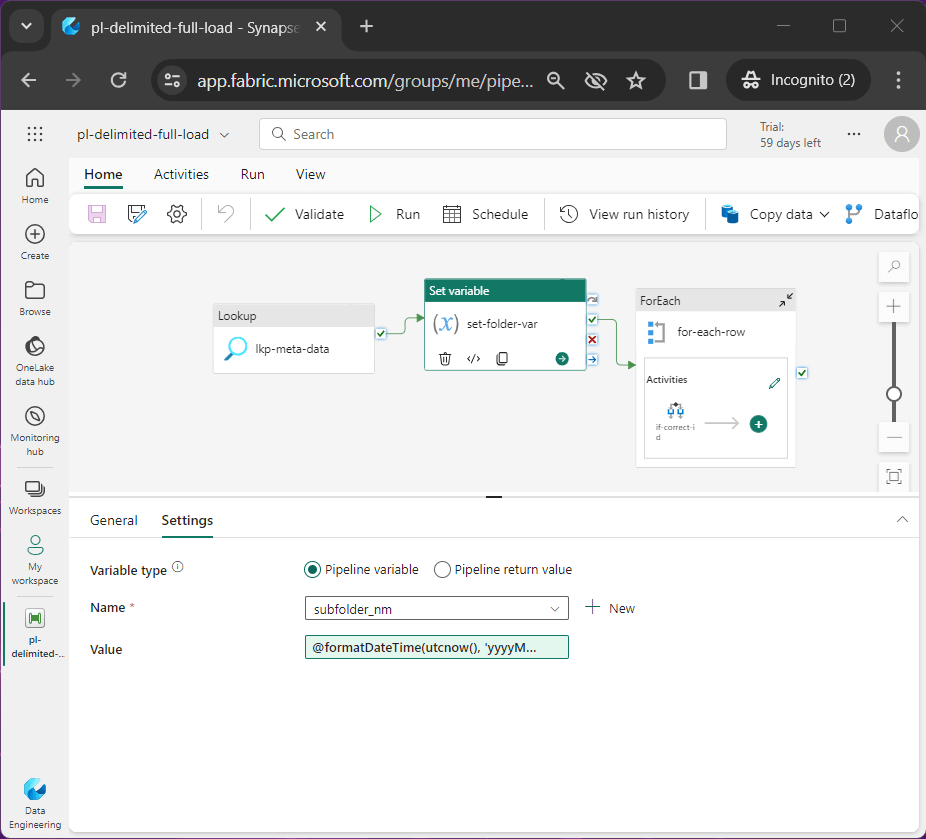This screenshot has height=839, width=926.
Task: Delete the set-folder-var activity with trash icon
Action: click(x=446, y=358)
